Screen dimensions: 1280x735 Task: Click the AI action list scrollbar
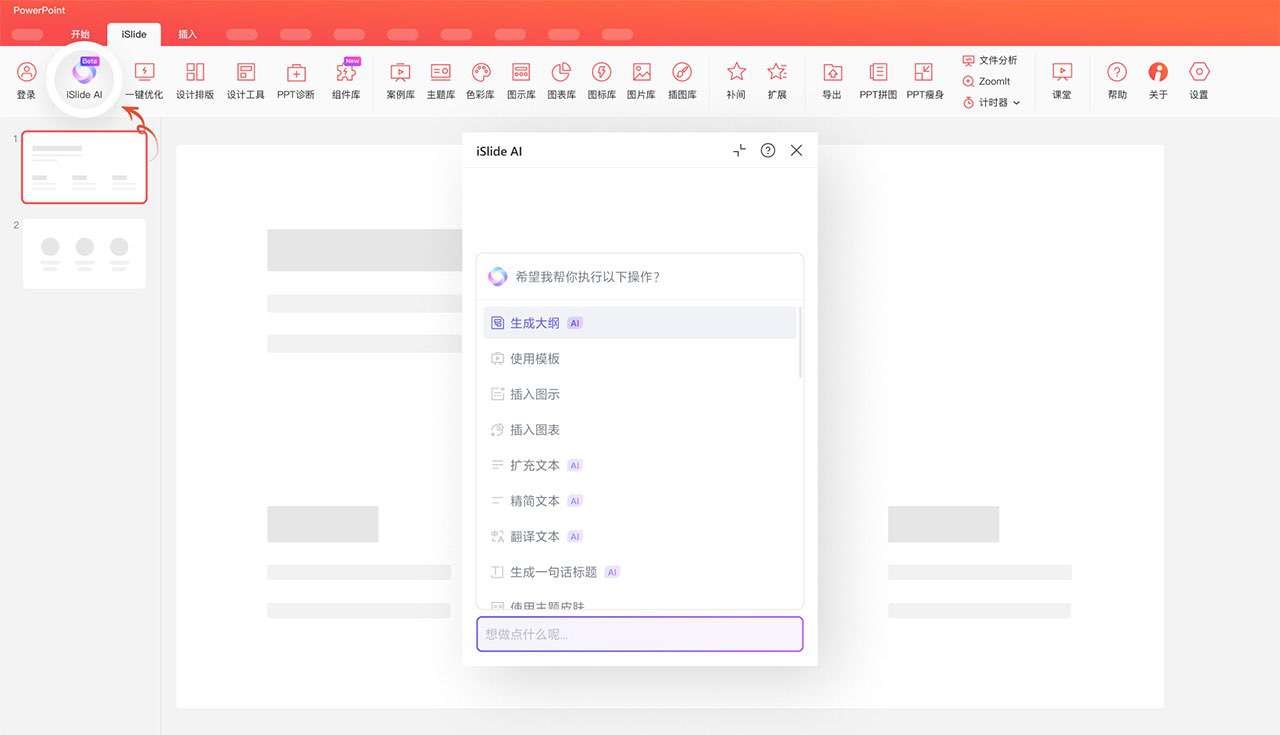[x=800, y=342]
